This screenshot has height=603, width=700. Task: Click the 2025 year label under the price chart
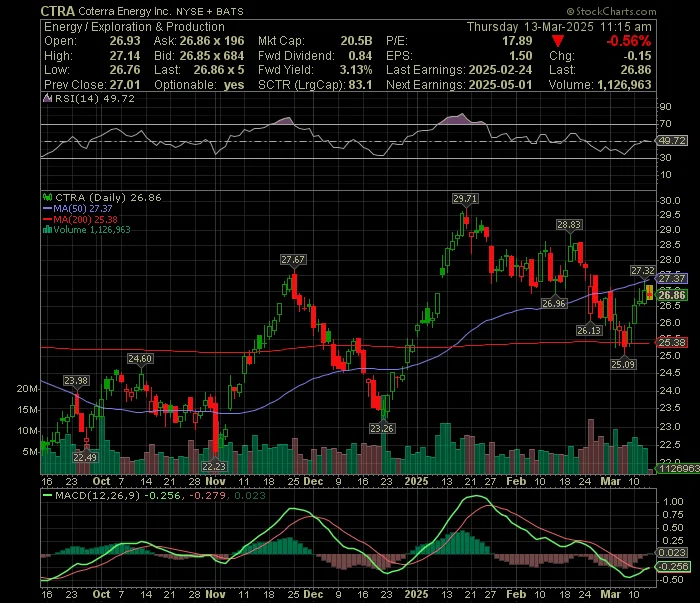(417, 481)
